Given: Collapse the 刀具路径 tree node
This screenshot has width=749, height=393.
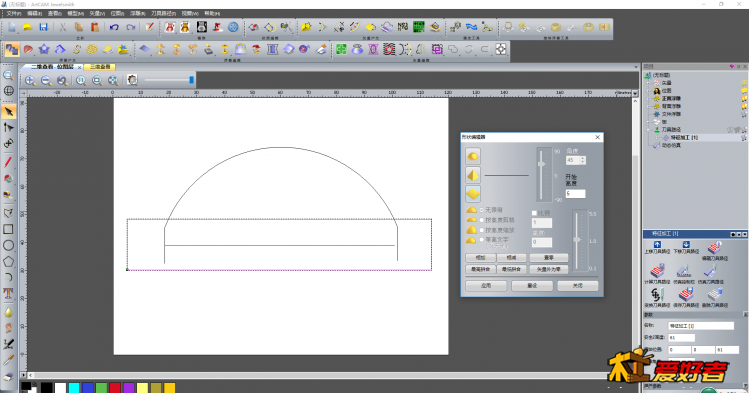Looking at the screenshot, I should [649, 129].
